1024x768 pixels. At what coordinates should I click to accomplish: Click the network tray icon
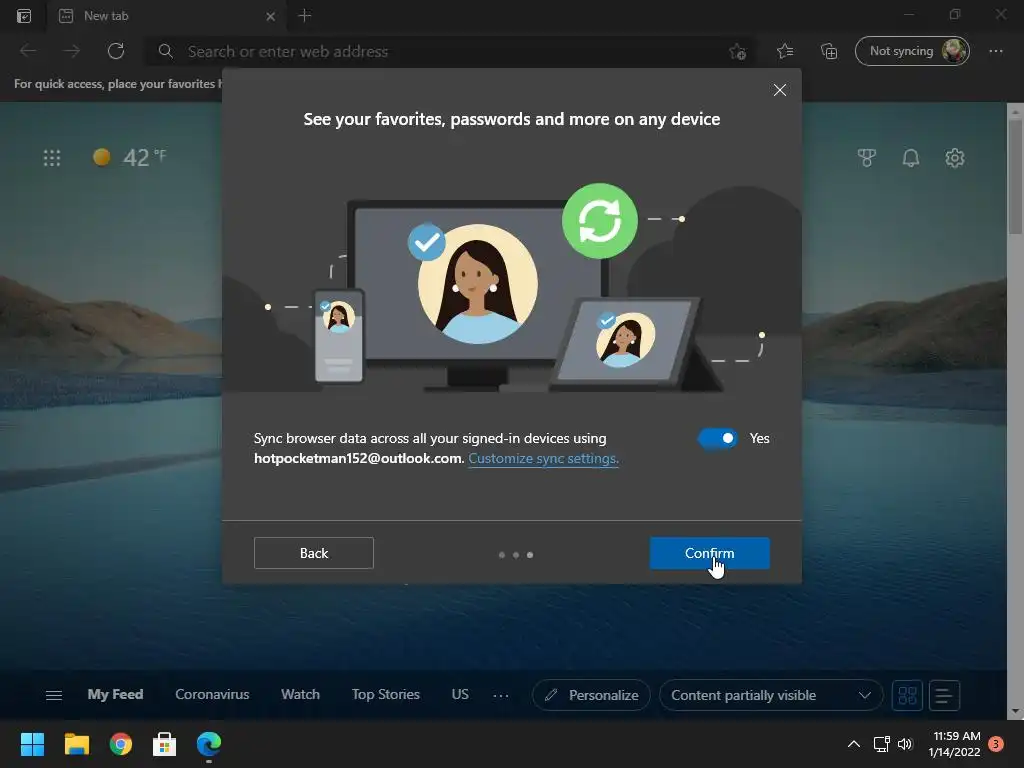pos(882,744)
